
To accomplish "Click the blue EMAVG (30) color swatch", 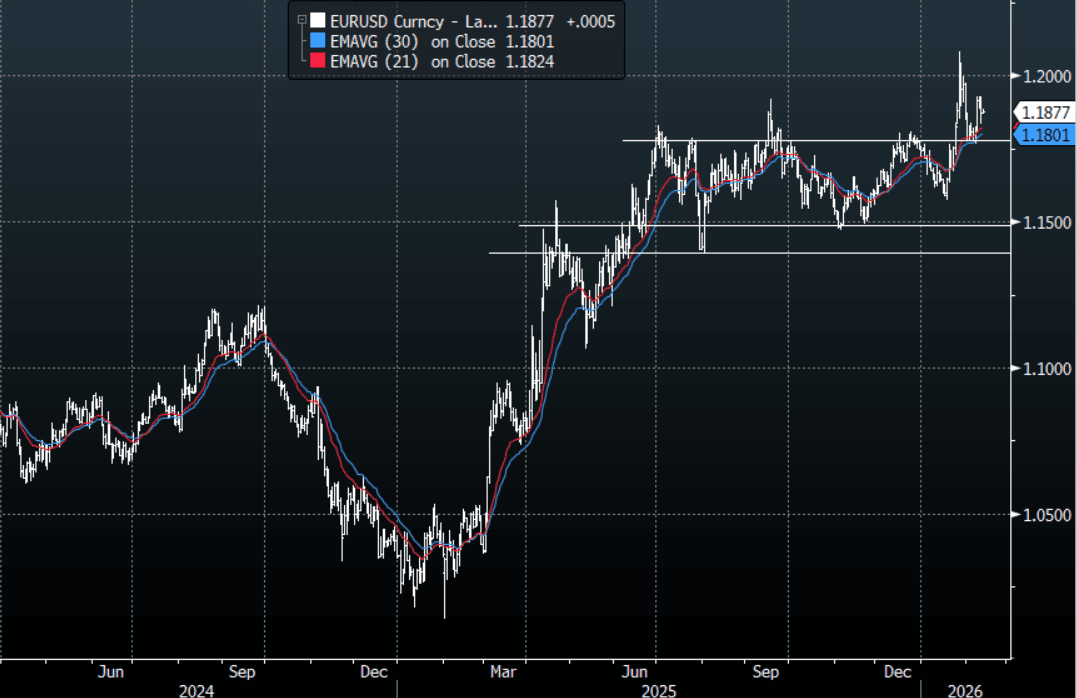I will (318, 41).
